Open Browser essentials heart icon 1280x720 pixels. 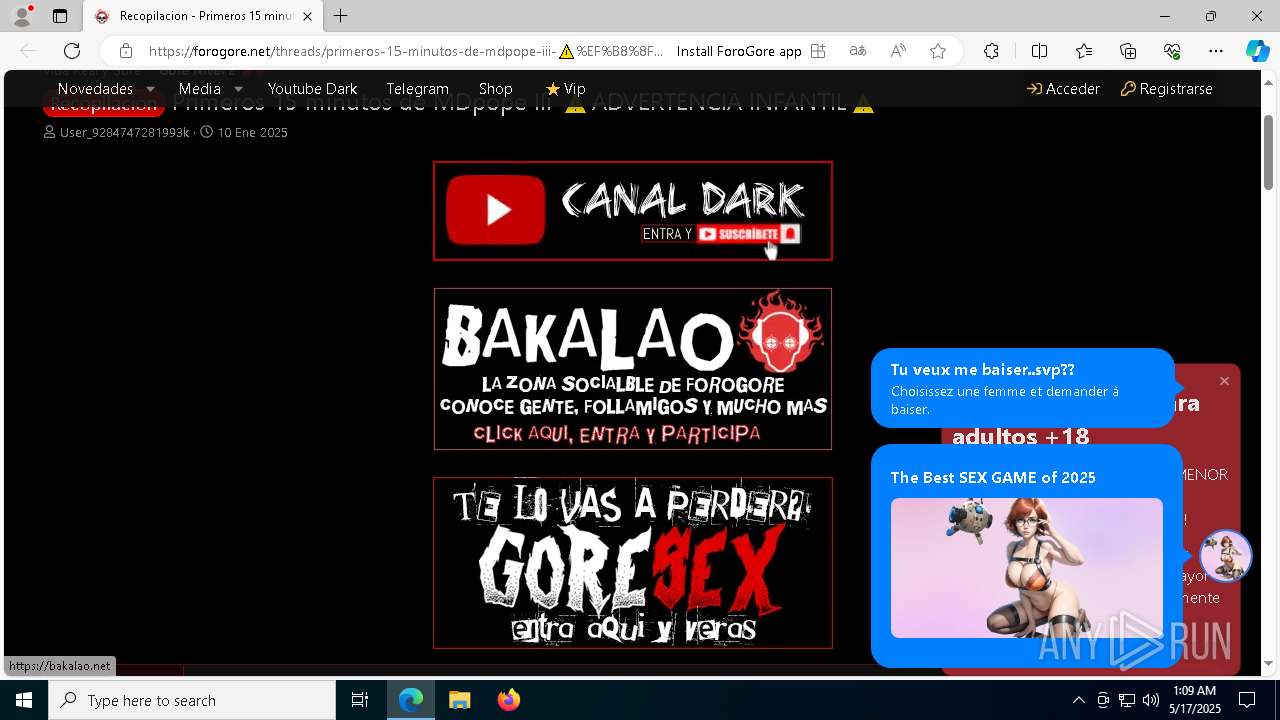(x=1172, y=51)
